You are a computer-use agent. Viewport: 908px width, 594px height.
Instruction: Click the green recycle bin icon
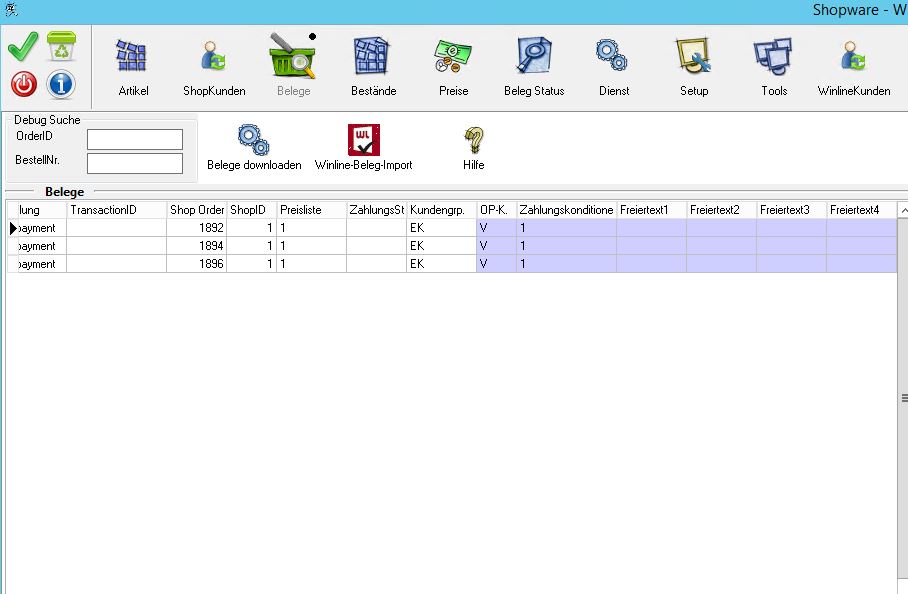61,46
